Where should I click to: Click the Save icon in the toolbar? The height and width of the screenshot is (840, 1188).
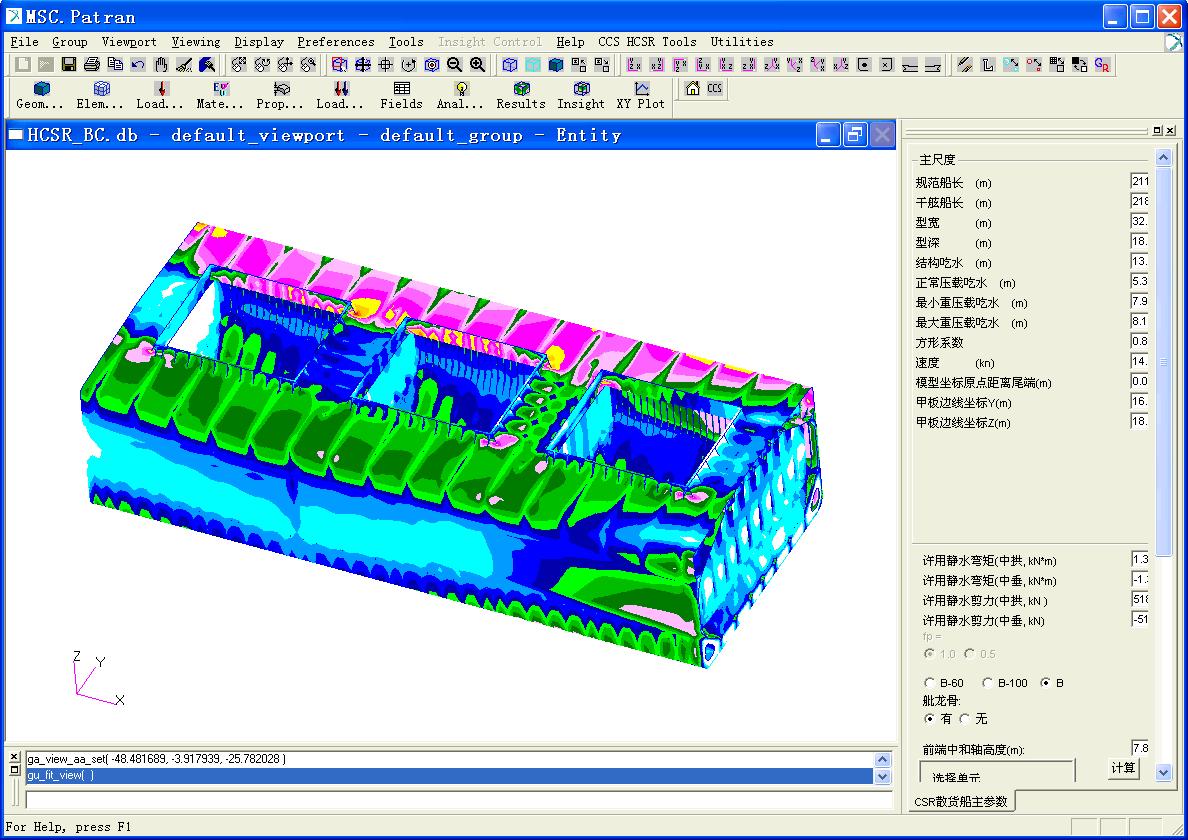[x=69, y=65]
